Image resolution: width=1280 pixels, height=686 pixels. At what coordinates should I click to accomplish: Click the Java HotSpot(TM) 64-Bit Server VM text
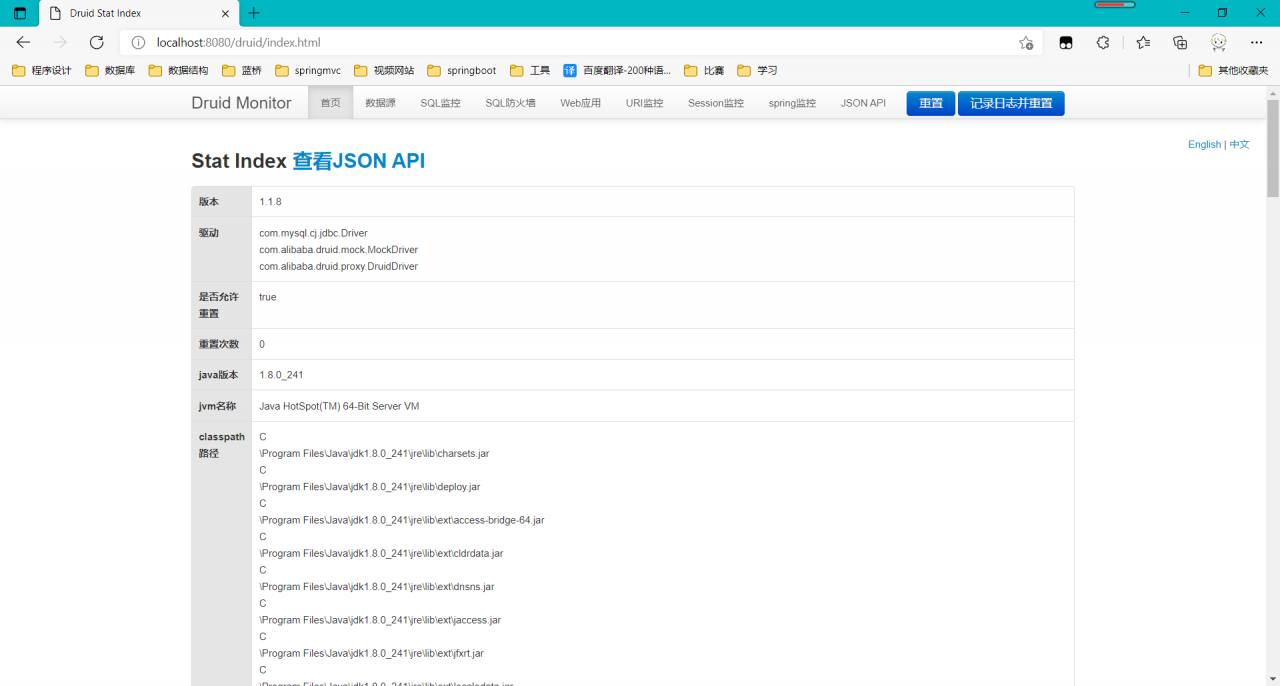coord(339,407)
